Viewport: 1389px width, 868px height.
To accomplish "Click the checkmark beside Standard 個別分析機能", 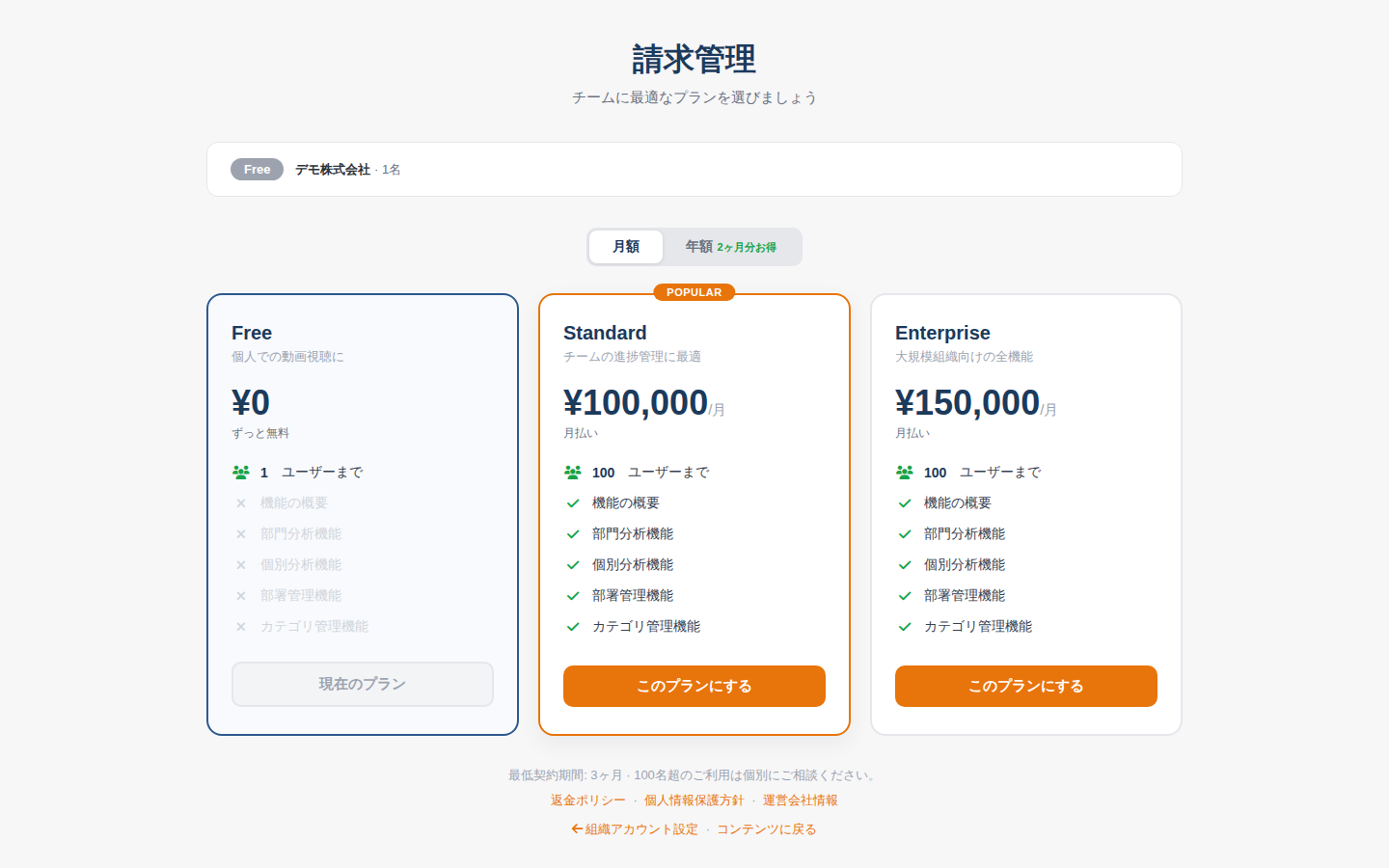I will pos(573,565).
